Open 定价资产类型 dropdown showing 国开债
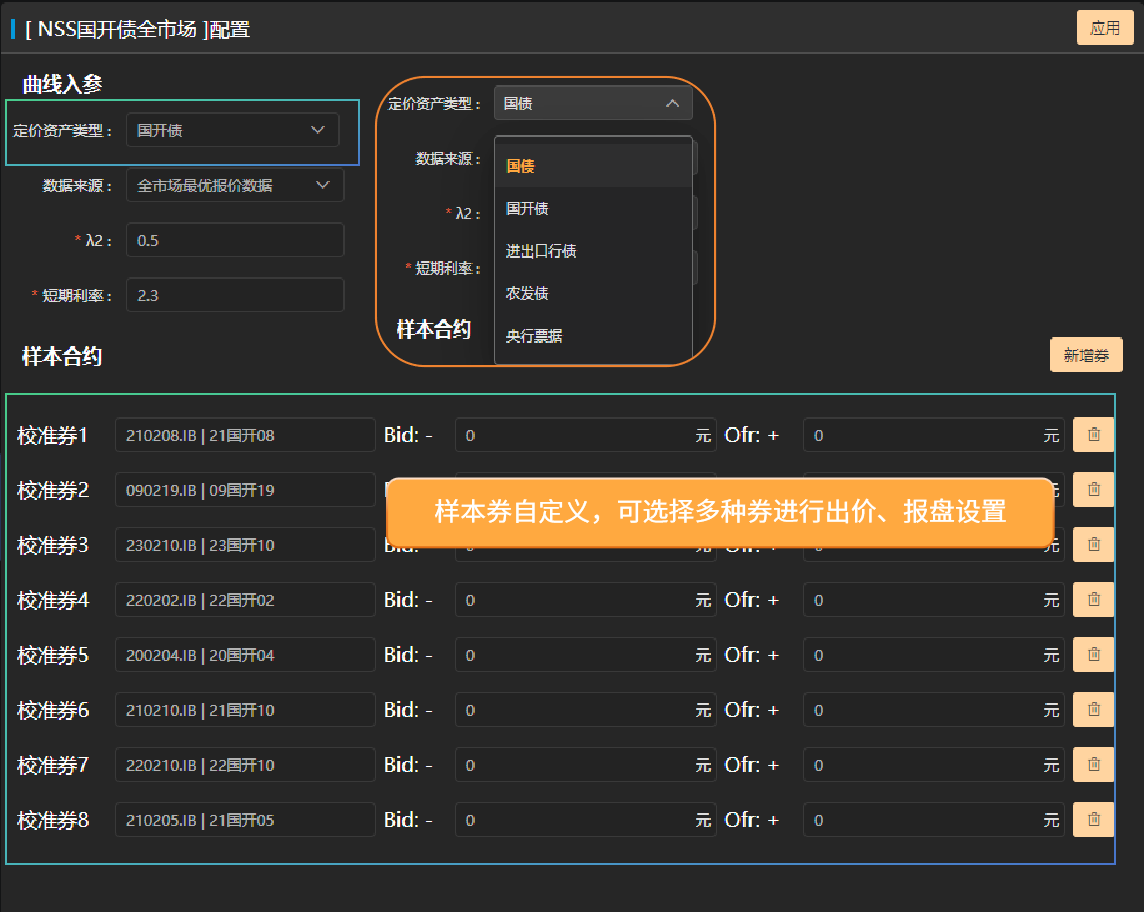1145x913 pixels. (x=232, y=130)
